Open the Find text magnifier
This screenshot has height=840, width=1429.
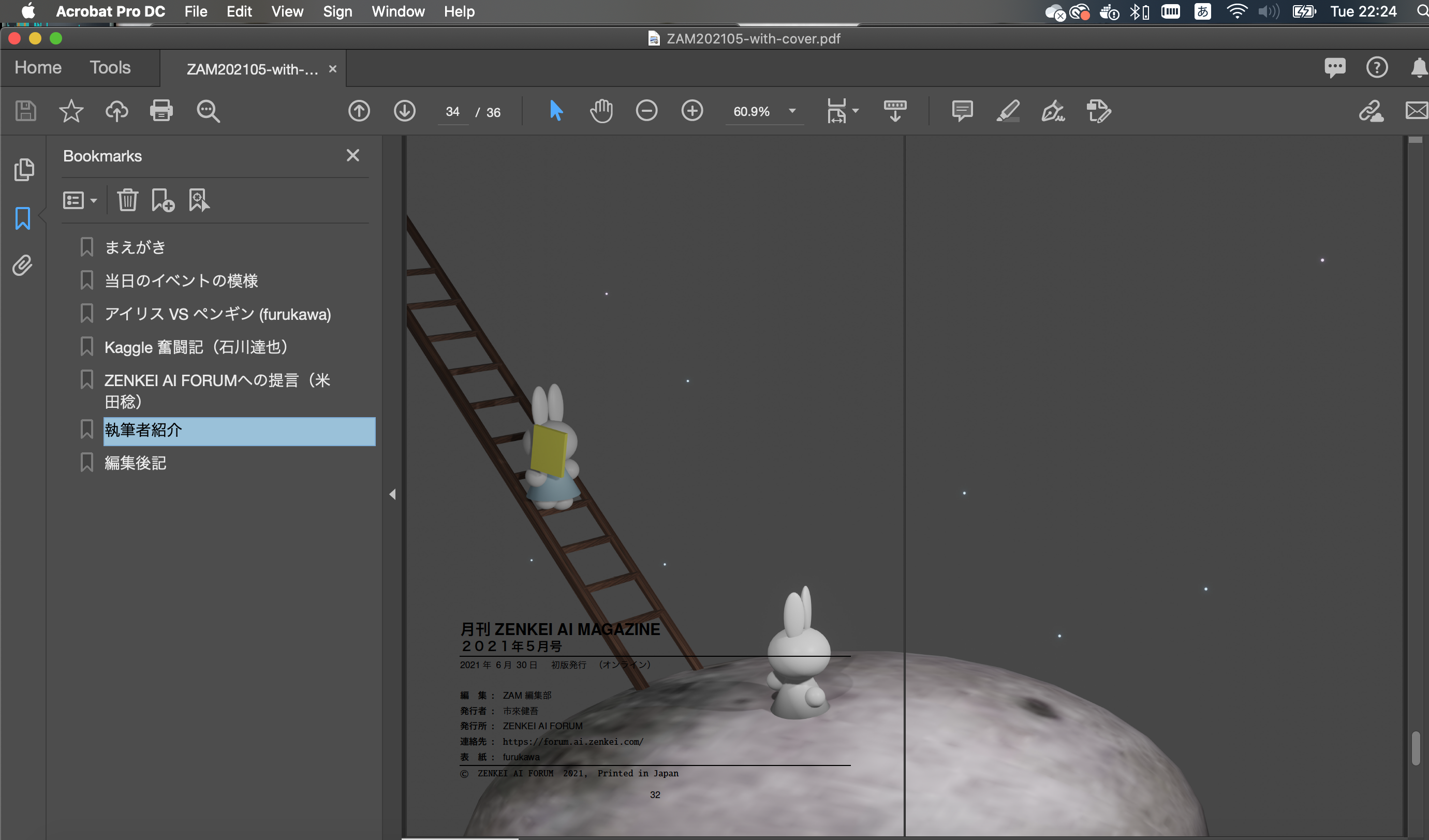point(208,111)
